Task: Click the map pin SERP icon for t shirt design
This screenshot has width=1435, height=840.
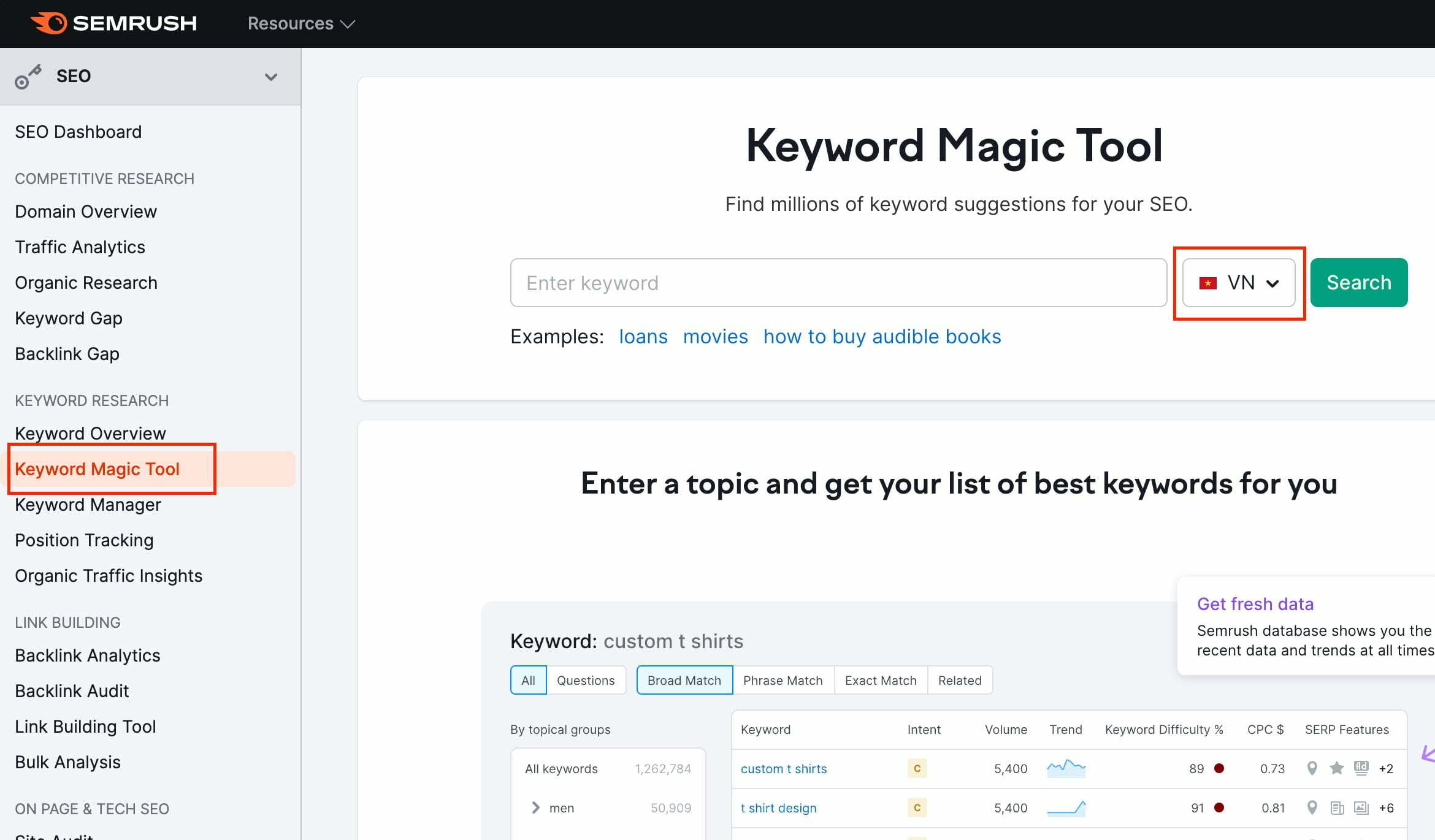Action: point(1312,808)
